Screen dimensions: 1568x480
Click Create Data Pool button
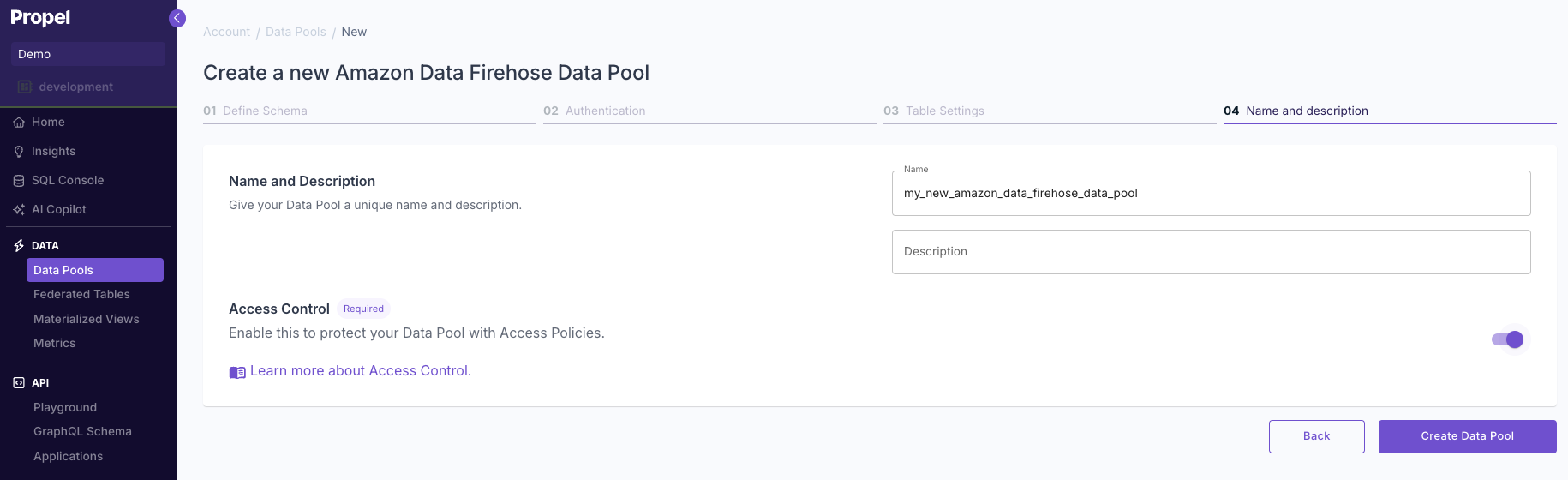coord(1468,436)
